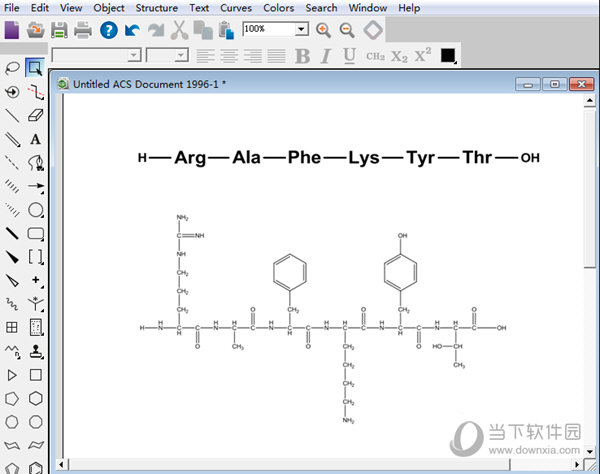Justify text alignment
The height and width of the screenshot is (474, 600).
pos(276,56)
